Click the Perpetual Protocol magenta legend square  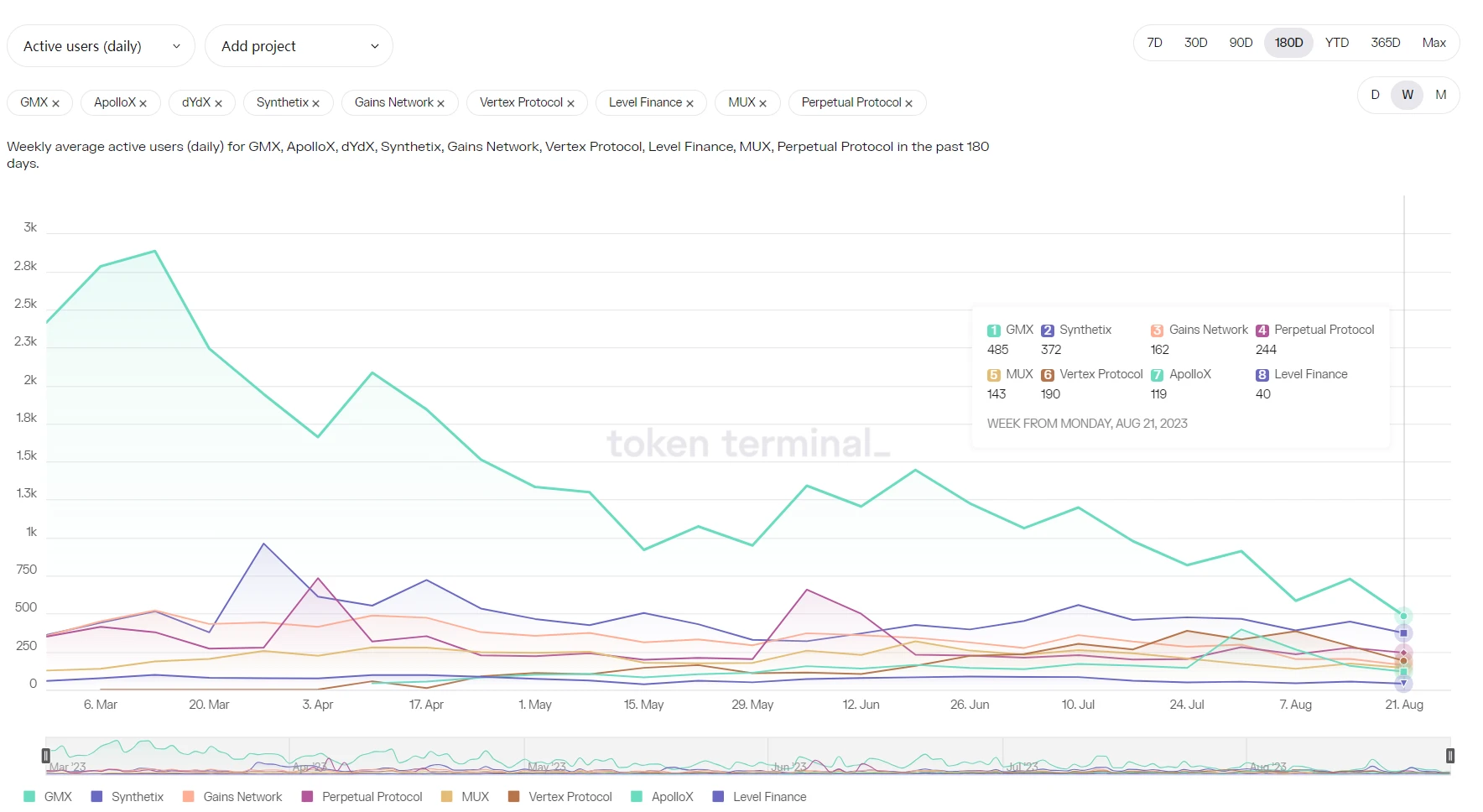[x=307, y=797]
